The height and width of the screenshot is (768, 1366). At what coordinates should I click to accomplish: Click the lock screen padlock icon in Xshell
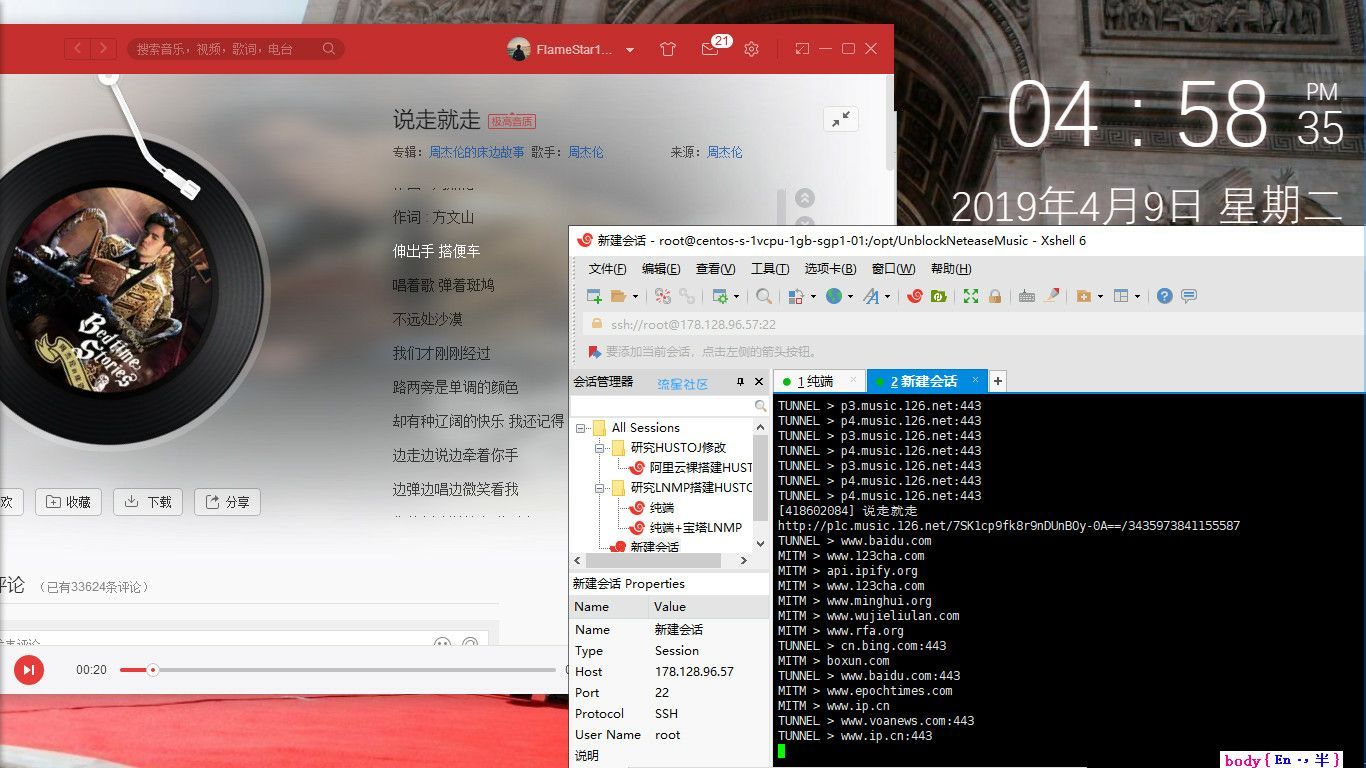coord(995,296)
